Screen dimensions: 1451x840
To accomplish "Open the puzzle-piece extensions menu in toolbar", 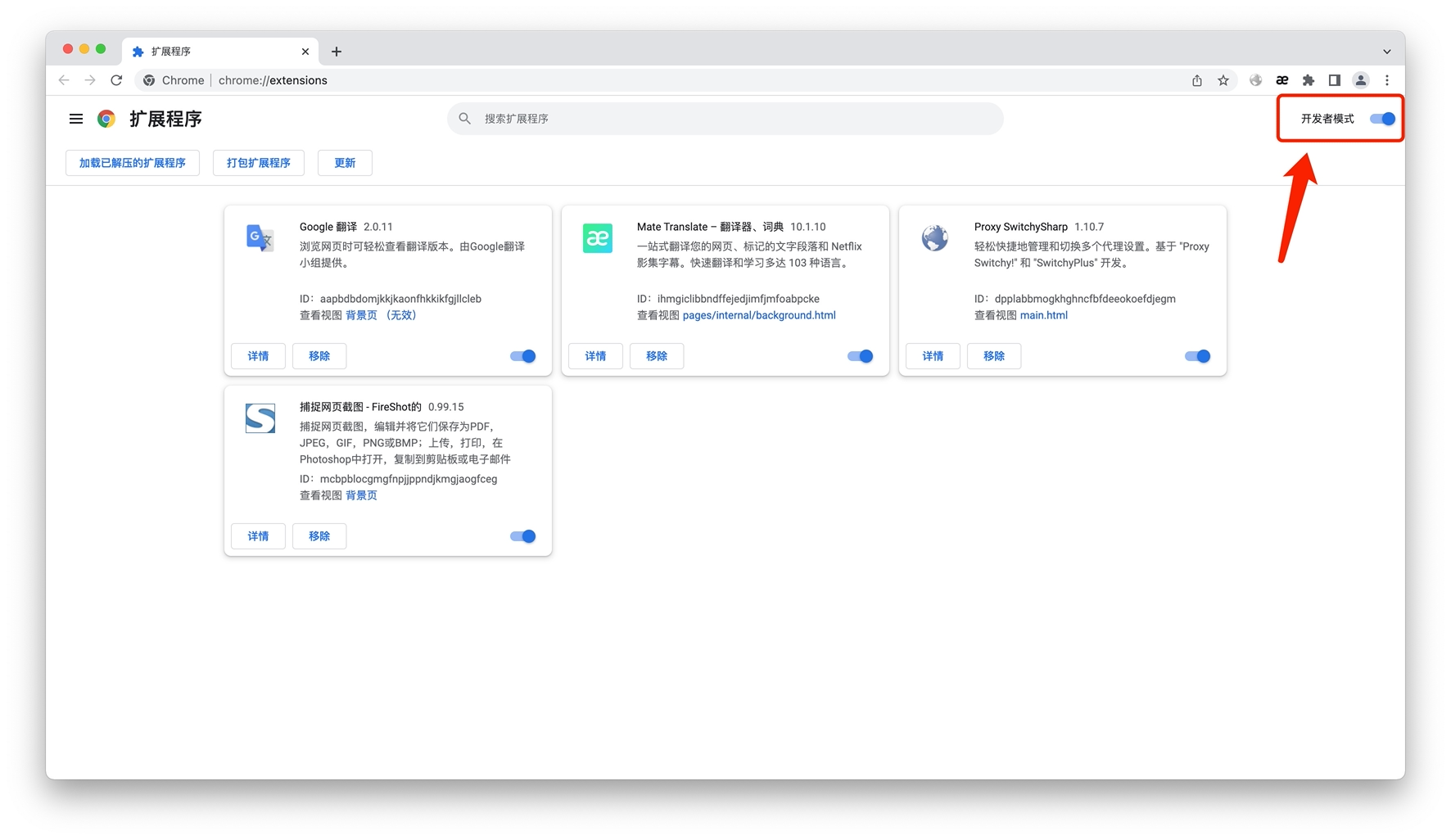I will click(x=1309, y=80).
